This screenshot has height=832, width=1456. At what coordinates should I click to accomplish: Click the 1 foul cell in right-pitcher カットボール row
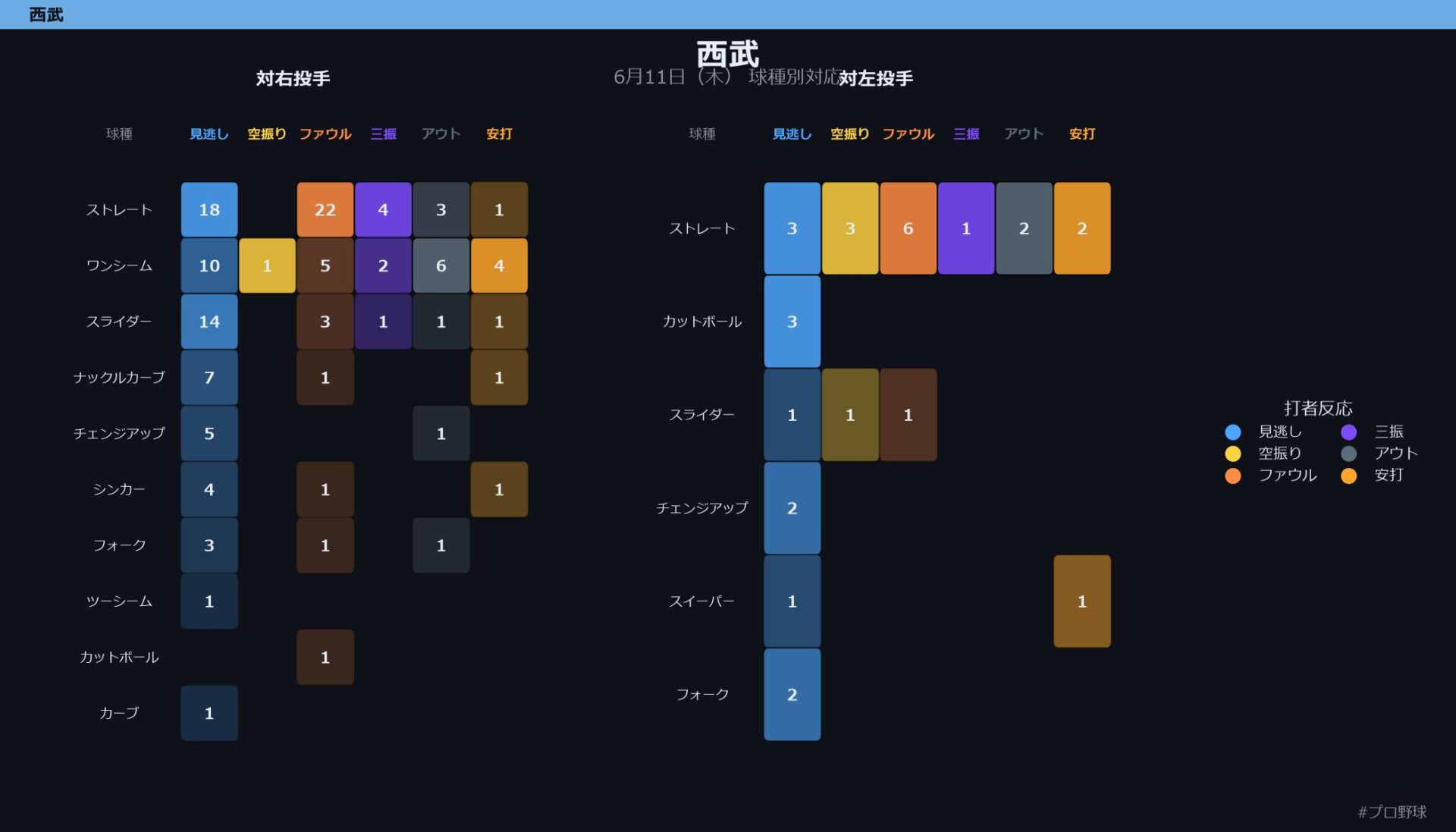[325, 658]
